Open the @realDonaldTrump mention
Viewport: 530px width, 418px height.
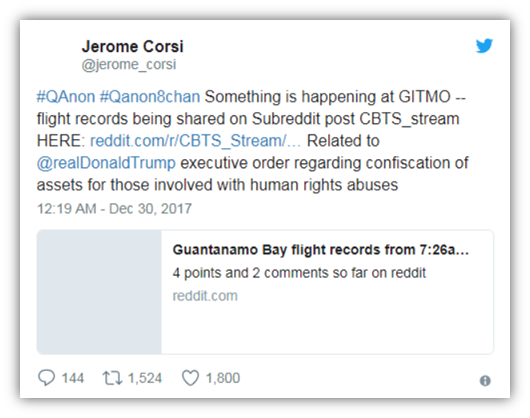(106, 163)
